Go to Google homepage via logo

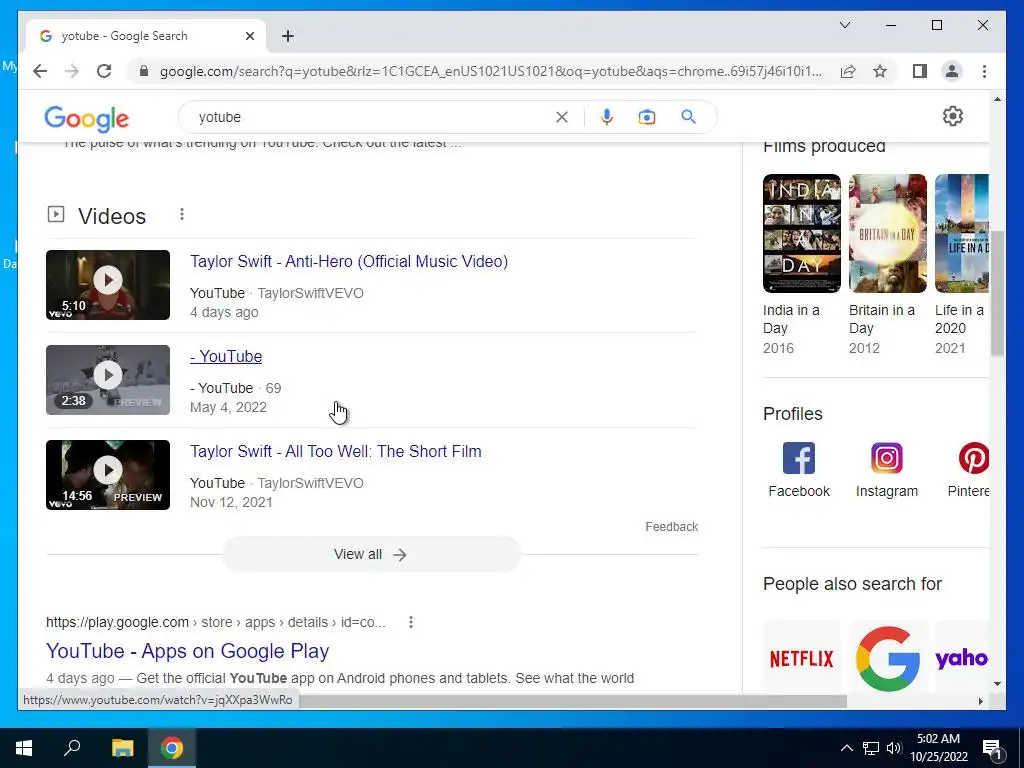point(86,118)
